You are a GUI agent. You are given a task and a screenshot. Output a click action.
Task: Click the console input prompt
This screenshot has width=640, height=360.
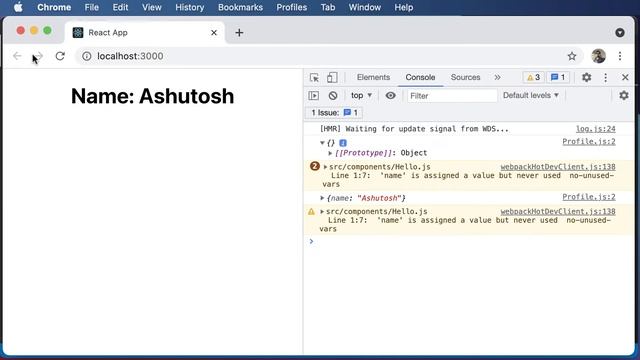pyautogui.click(x=469, y=242)
